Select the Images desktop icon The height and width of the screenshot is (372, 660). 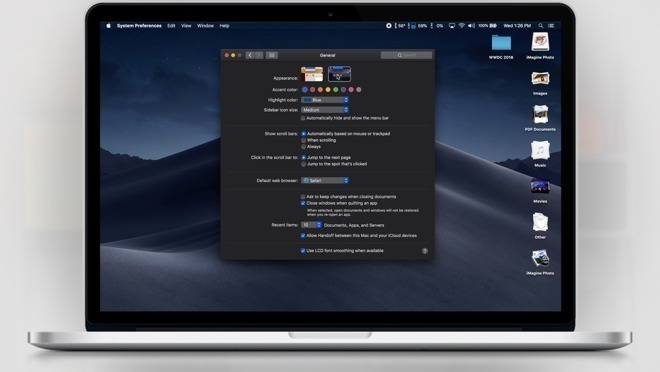pos(540,79)
